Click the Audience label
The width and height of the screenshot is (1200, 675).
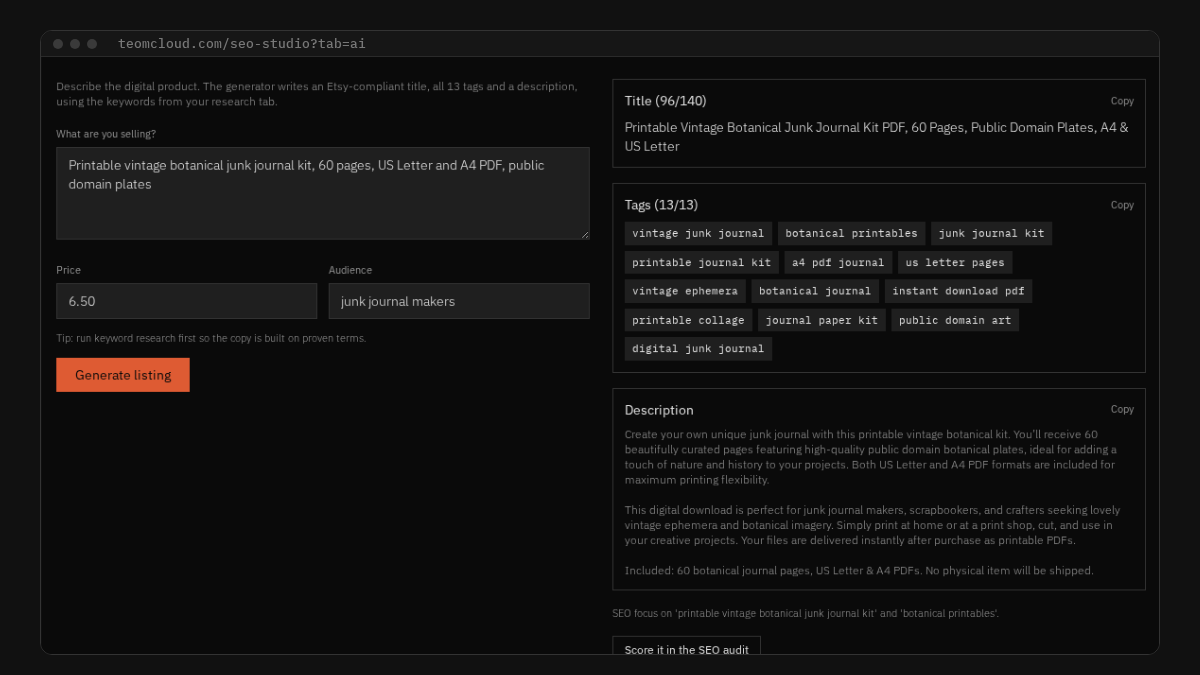coord(350,270)
